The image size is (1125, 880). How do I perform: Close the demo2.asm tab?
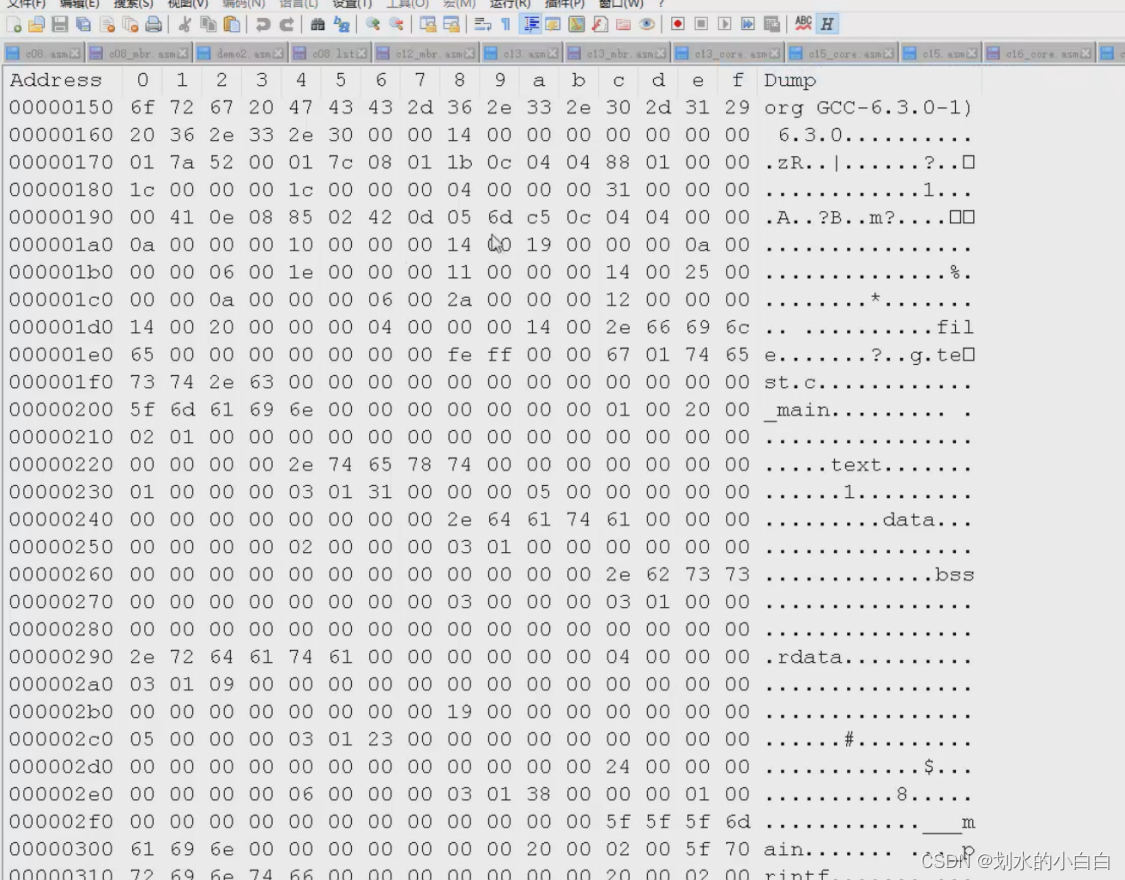[x=278, y=54]
